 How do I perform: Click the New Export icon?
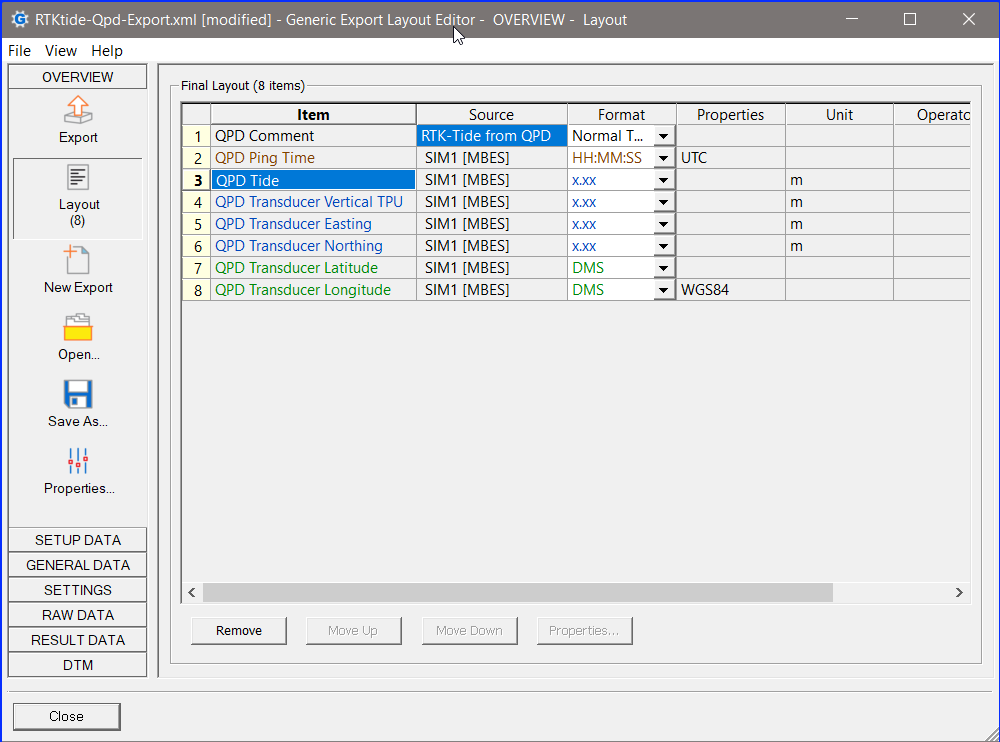tap(78, 260)
